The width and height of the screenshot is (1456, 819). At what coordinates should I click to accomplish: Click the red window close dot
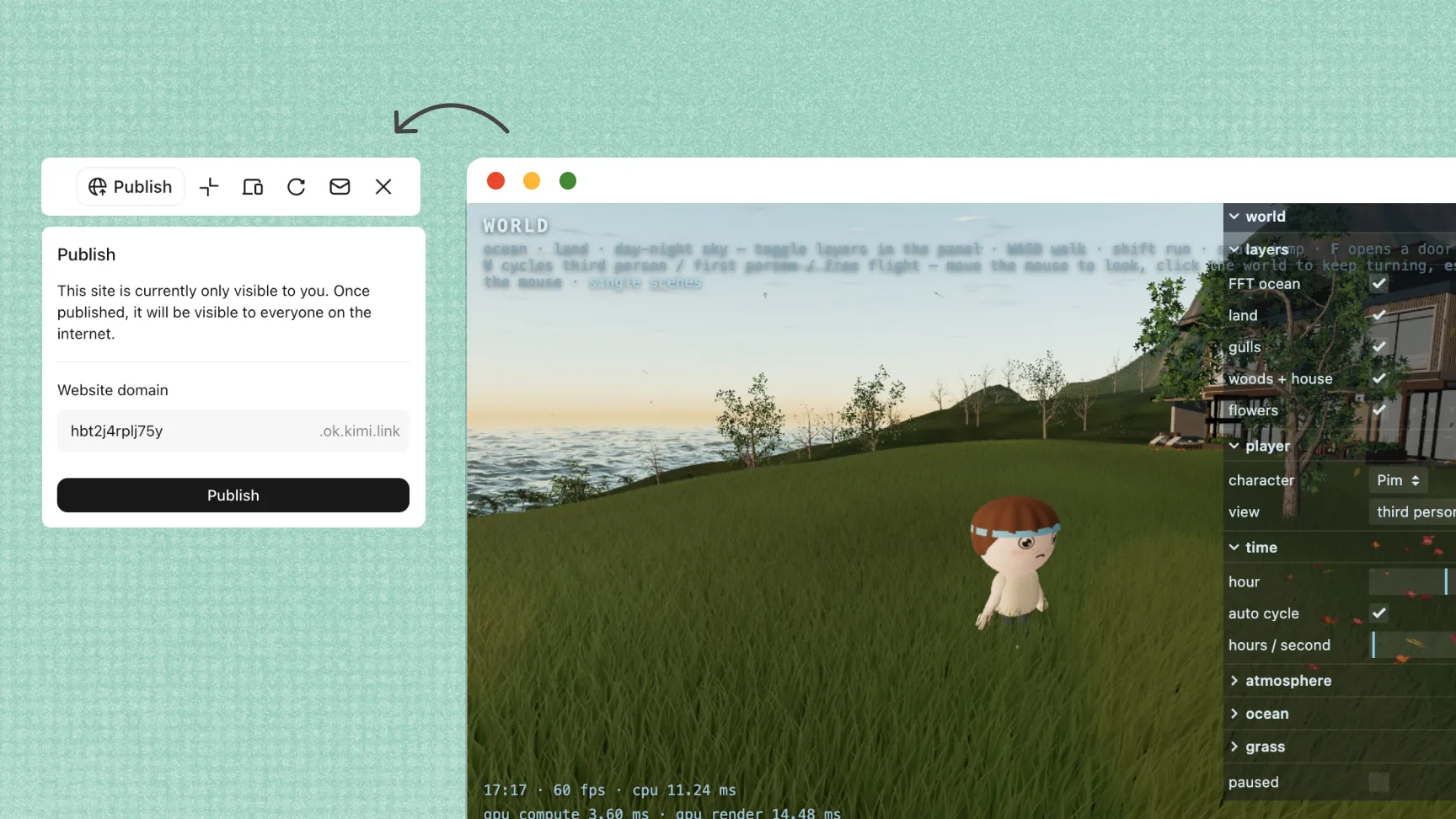[x=496, y=181]
